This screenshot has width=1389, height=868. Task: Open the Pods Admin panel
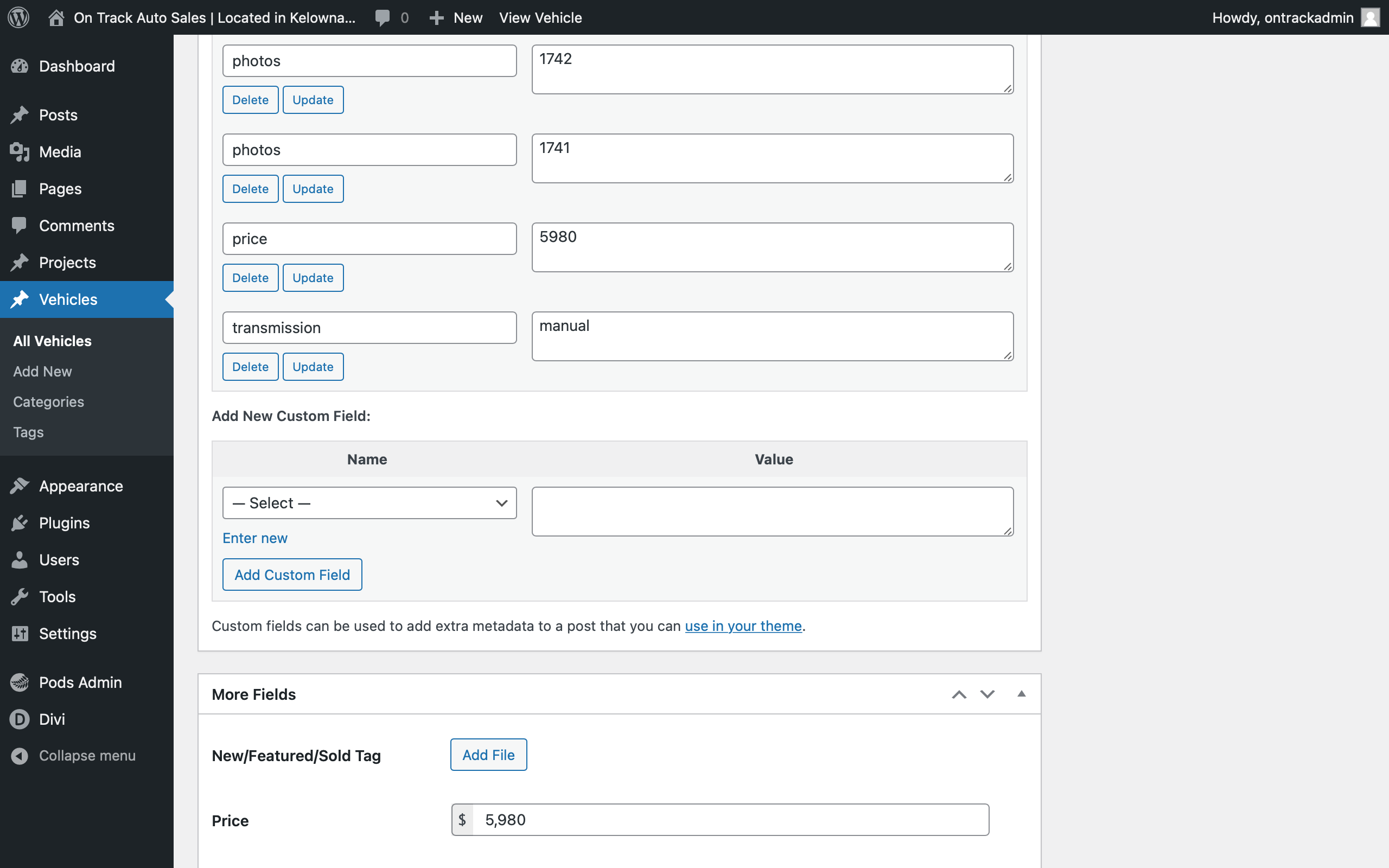[80, 682]
